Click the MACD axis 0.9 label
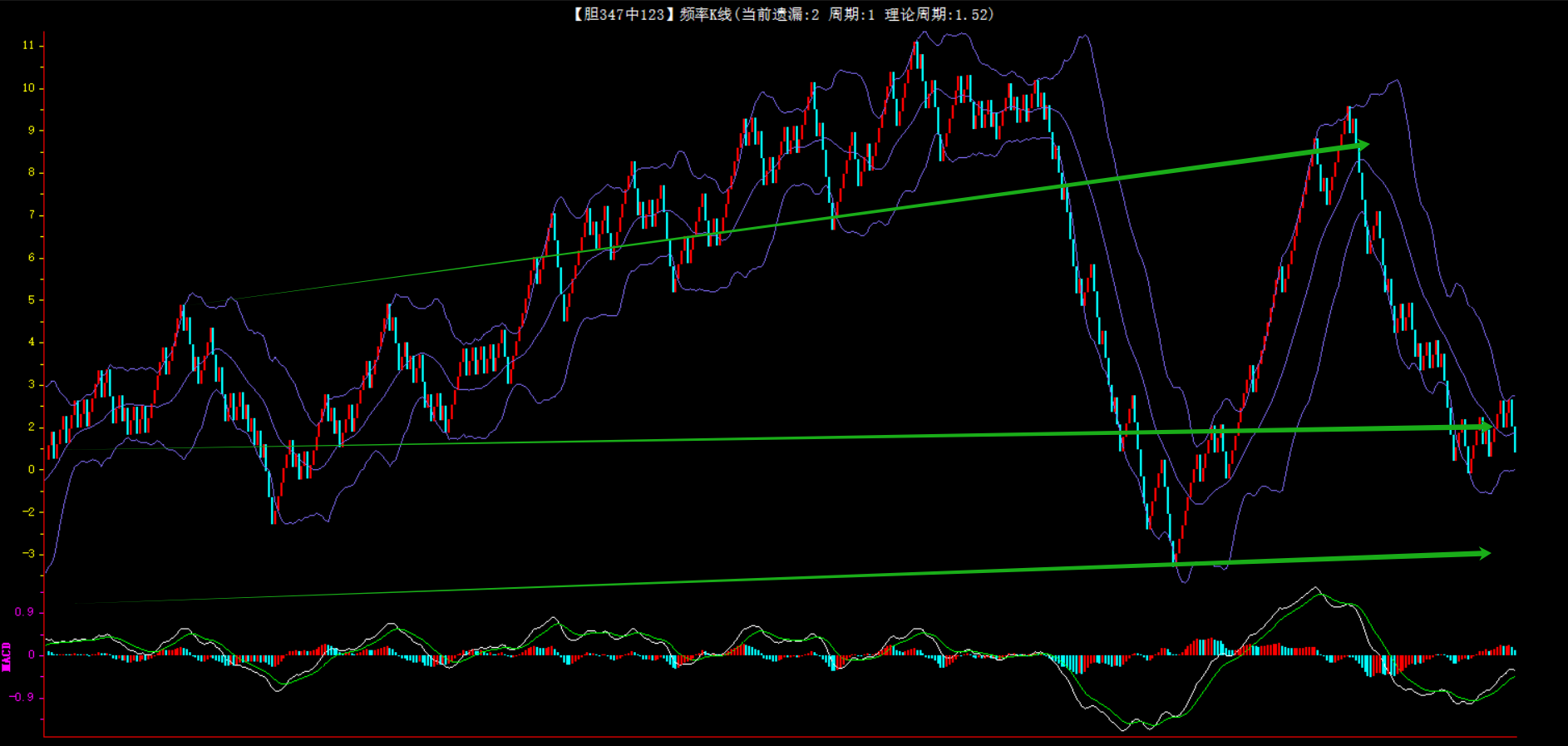Viewport: 1568px width, 746px height. [x=24, y=613]
